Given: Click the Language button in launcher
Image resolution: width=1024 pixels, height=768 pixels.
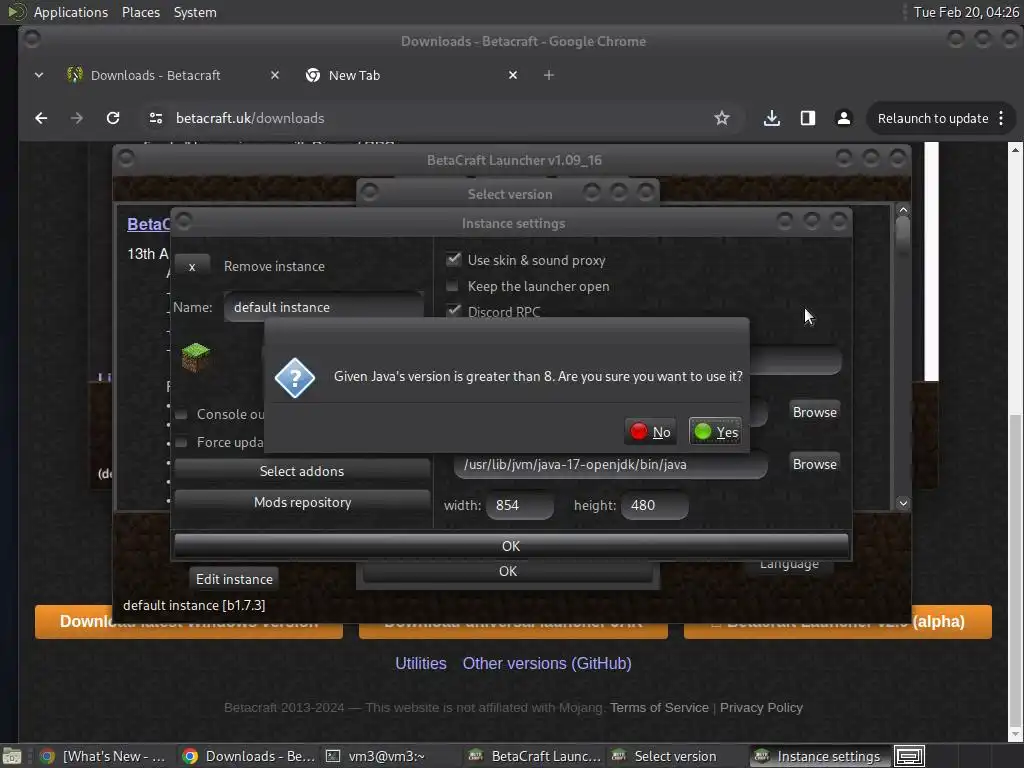Looking at the screenshot, I should (x=789, y=565).
